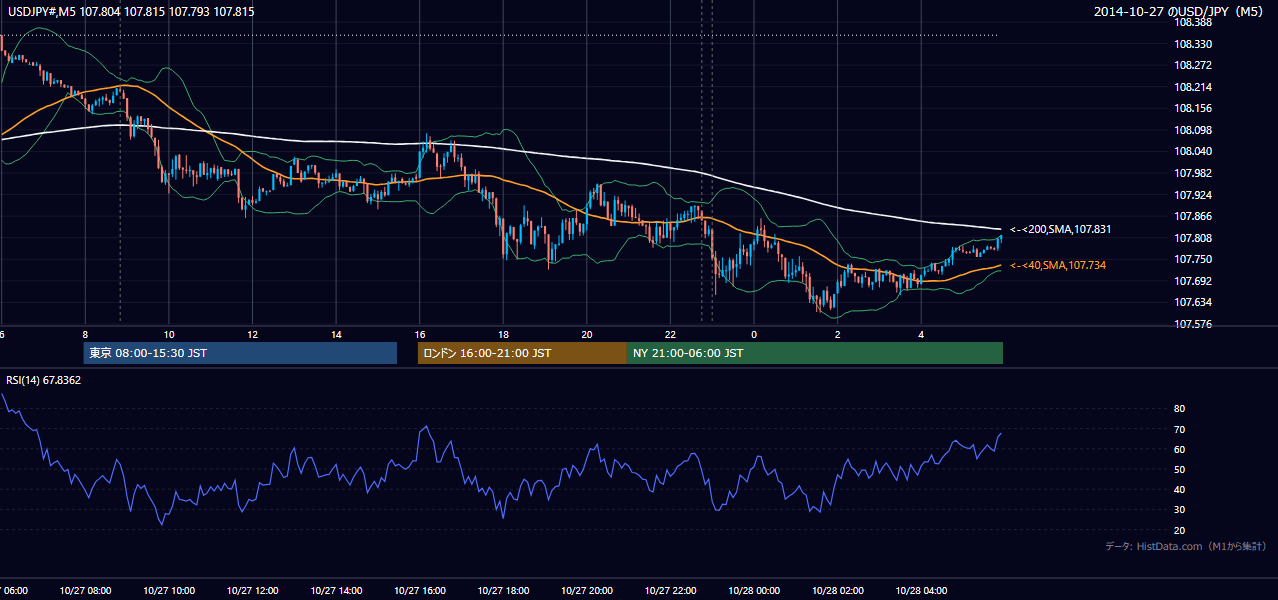
Task: Click the データ: HistData.com source credit
Action: 1186,546
